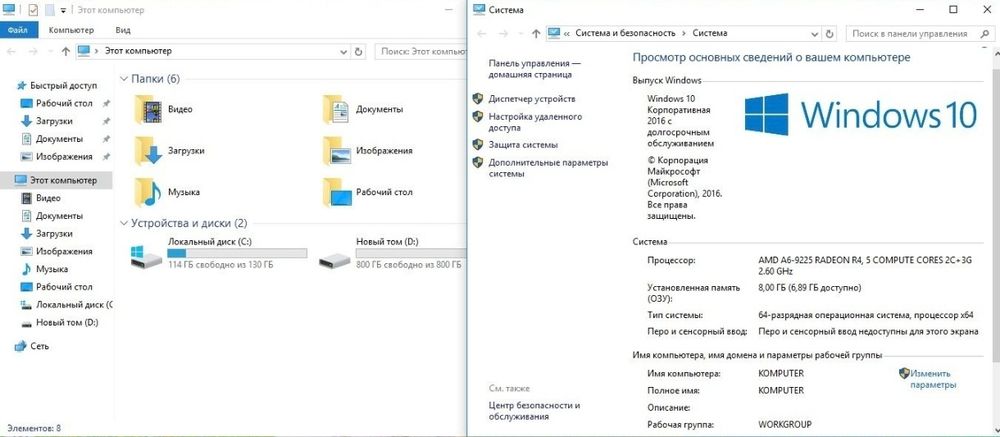Click chevron after Система и безопасность breadcrumb
The image size is (1000, 437).
click(x=684, y=33)
